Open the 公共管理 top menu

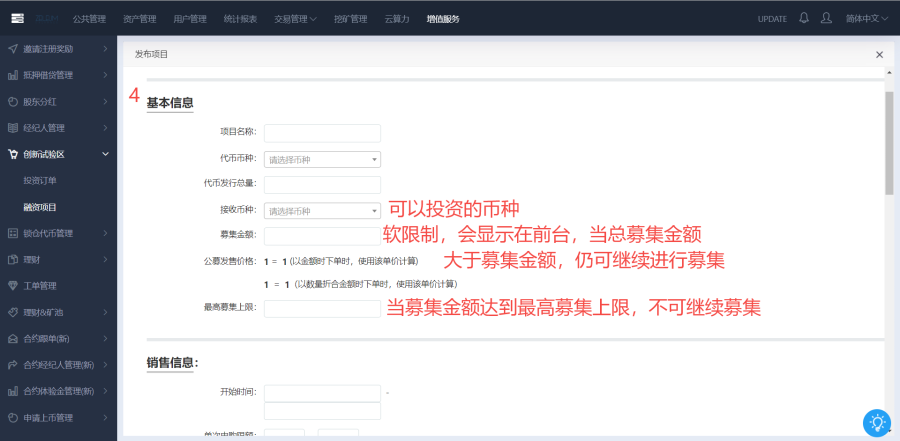pyautogui.click(x=89, y=19)
